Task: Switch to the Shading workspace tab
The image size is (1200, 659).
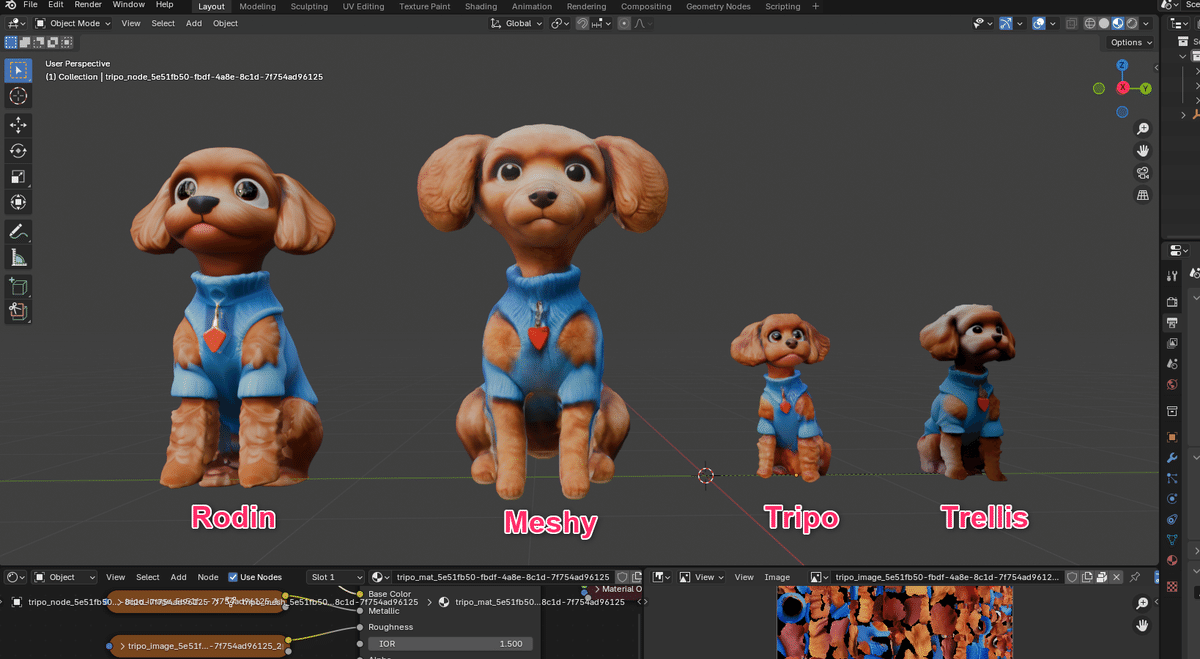Action: (x=481, y=7)
